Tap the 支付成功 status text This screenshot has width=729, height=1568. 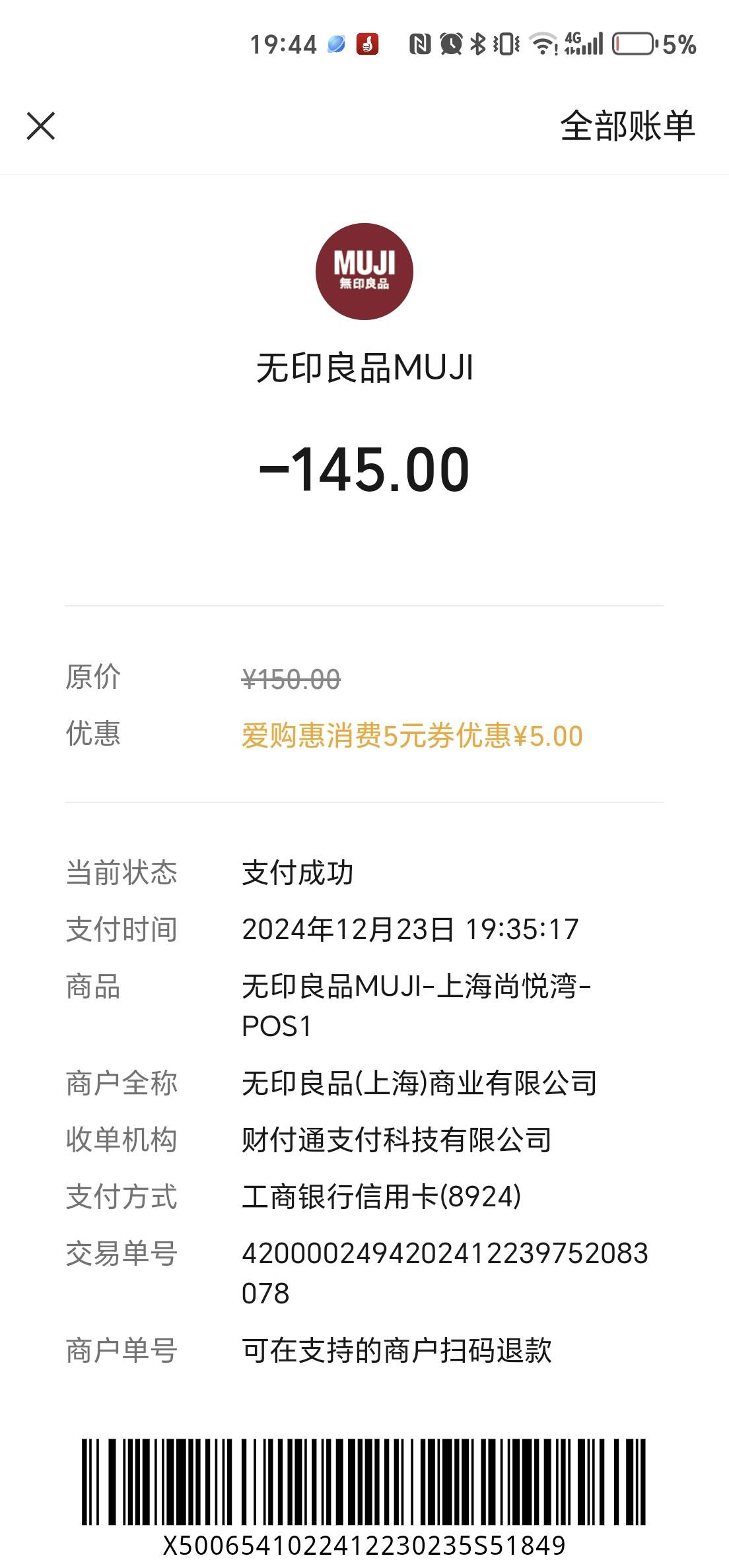tap(297, 872)
